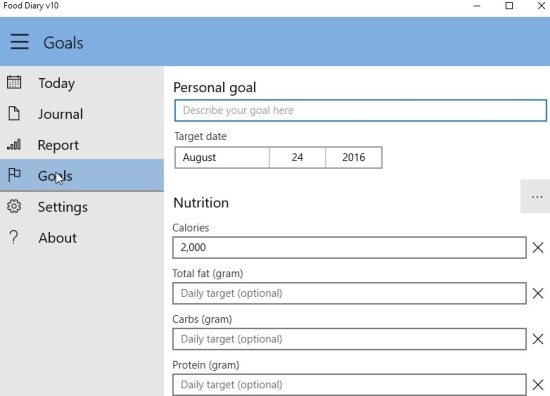Clear the Calories field with X

tap(538, 248)
